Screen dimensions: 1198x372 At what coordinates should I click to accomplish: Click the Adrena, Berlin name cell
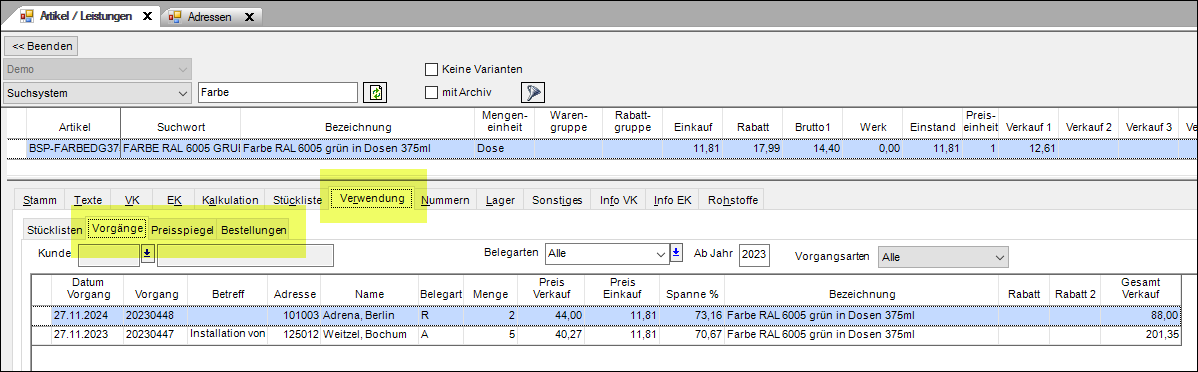pos(369,315)
